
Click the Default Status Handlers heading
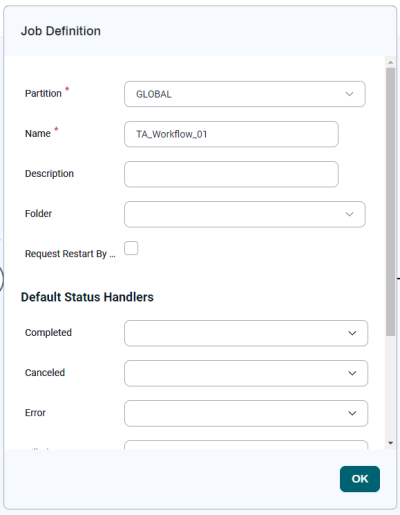click(x=87, y=297)
